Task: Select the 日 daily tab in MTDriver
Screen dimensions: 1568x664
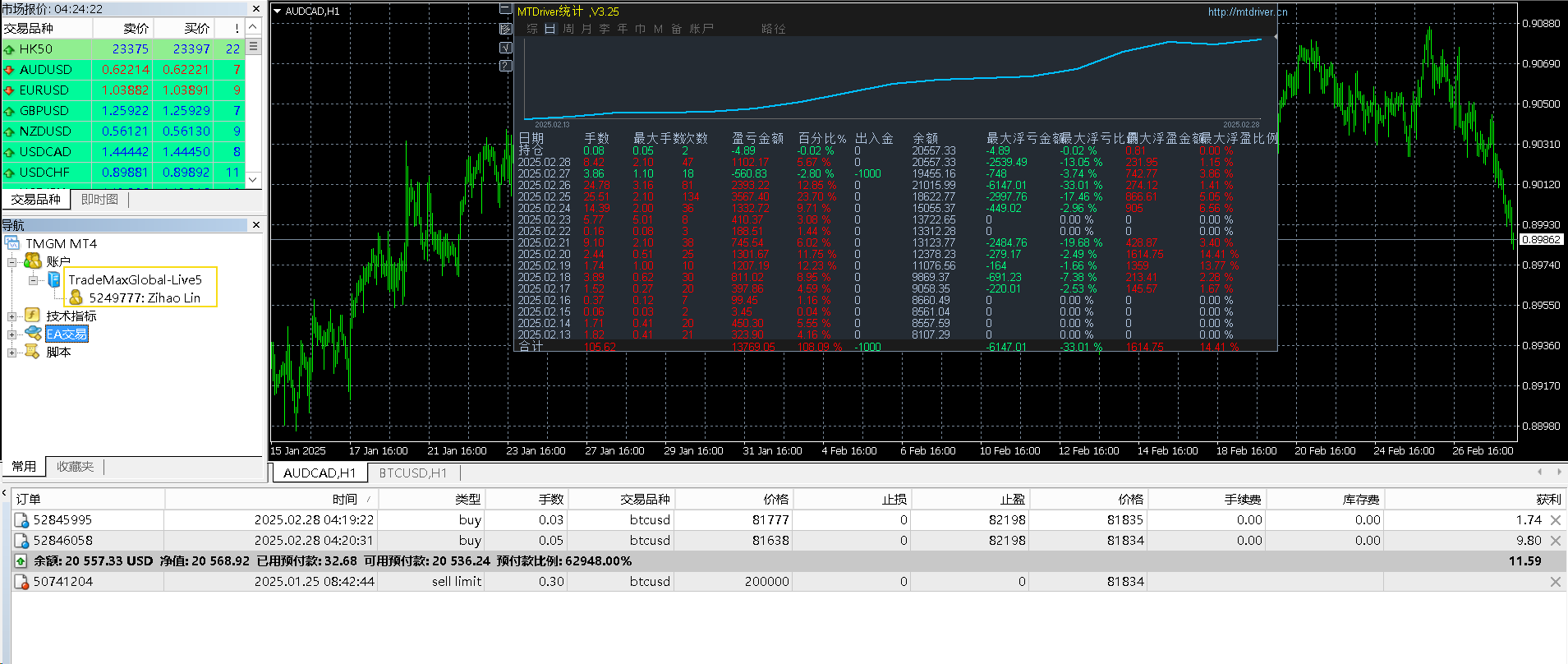Action: pos(550,29)
